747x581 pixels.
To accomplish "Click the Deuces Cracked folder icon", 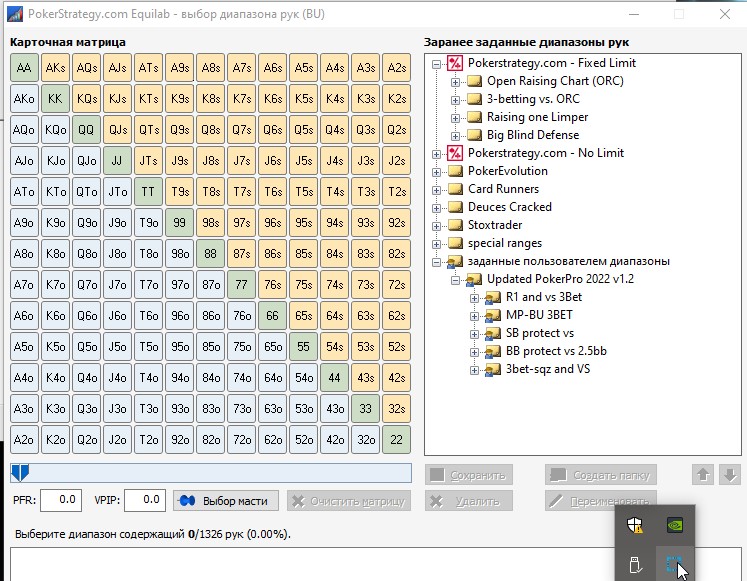I will pos(455,207).
